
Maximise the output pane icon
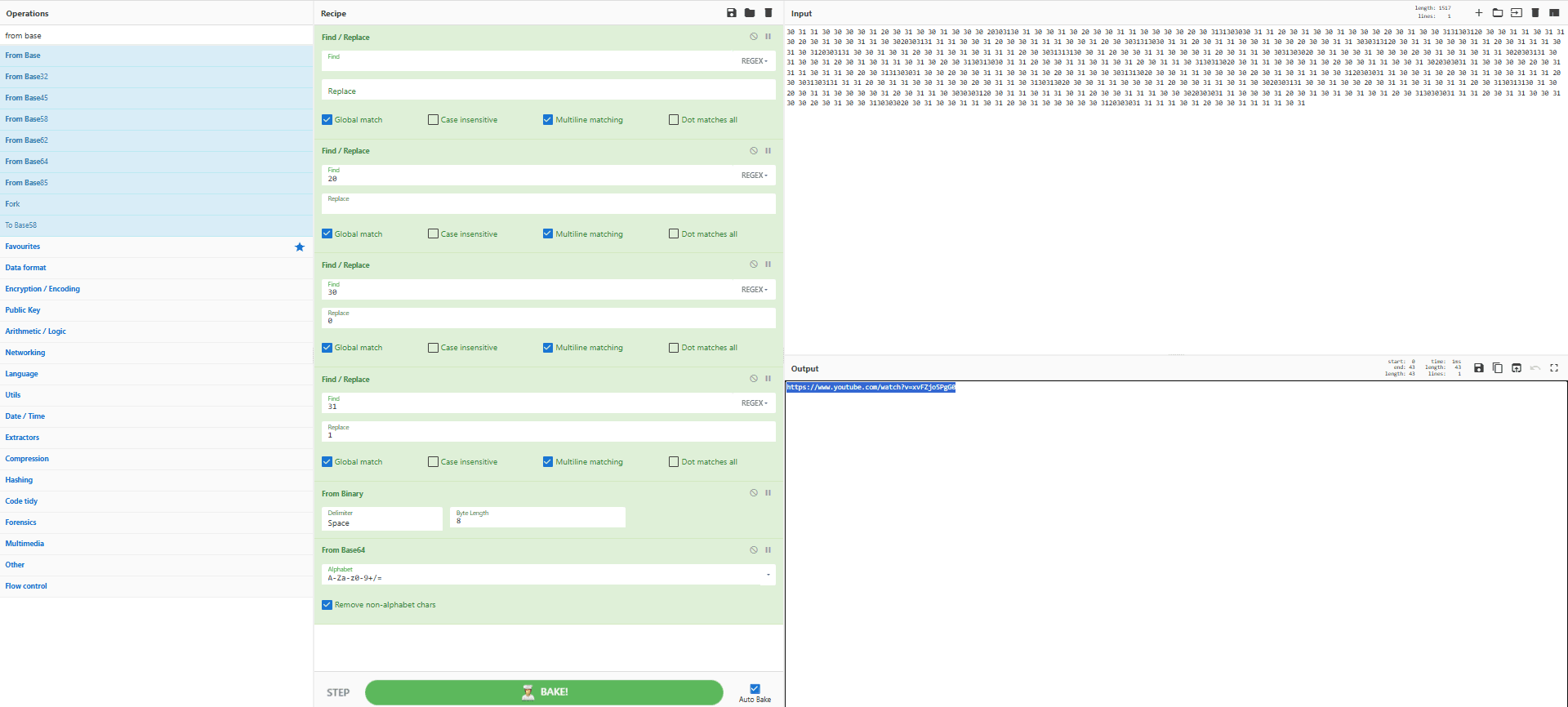pos(1554,368)
